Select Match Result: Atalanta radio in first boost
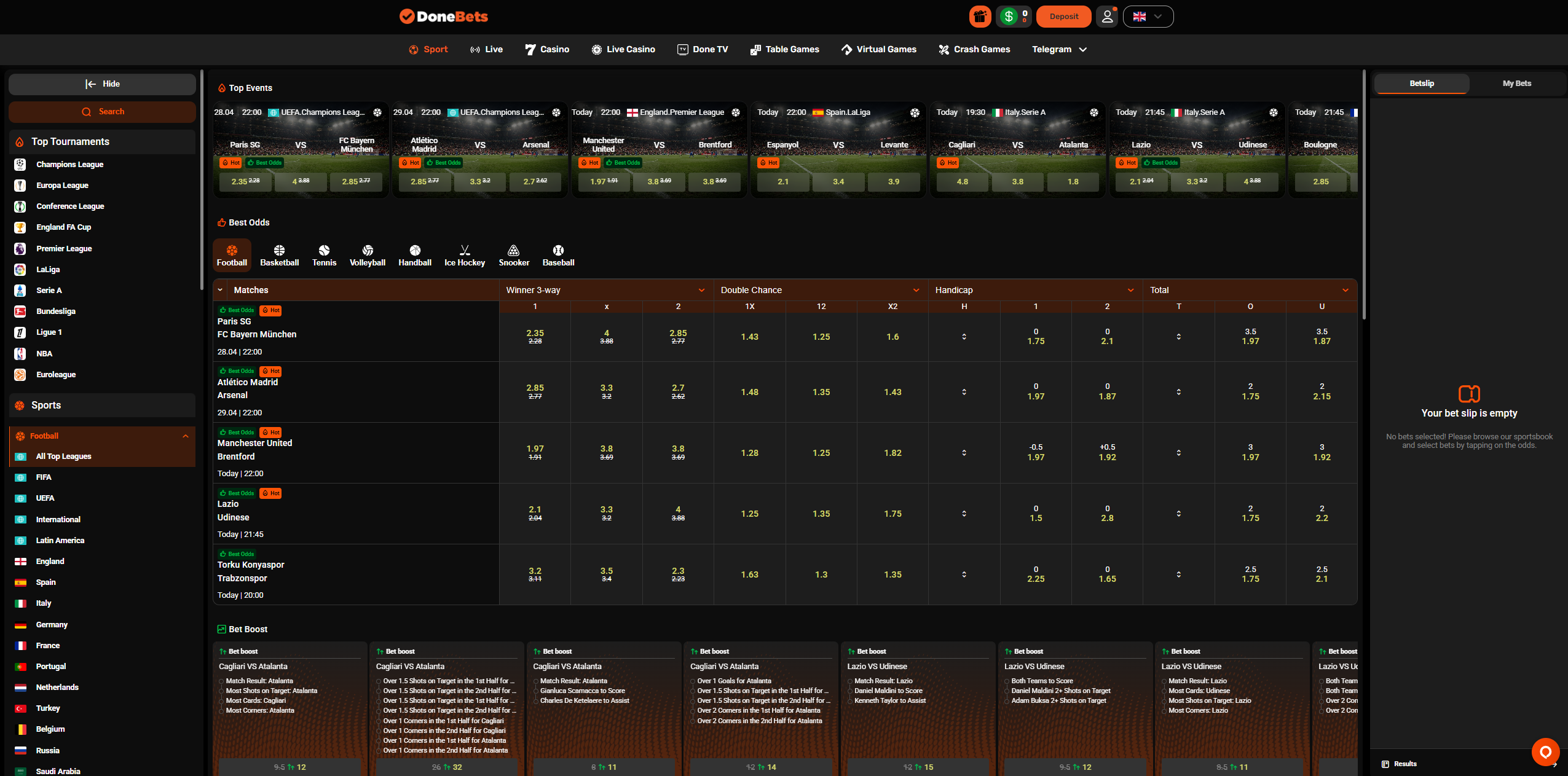Screen dimensions: 1568x776 (x=221, y=681)
